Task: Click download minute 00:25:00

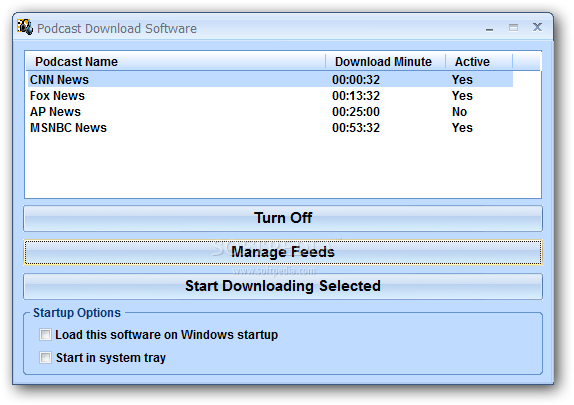Action: click(x=356, y=112)
